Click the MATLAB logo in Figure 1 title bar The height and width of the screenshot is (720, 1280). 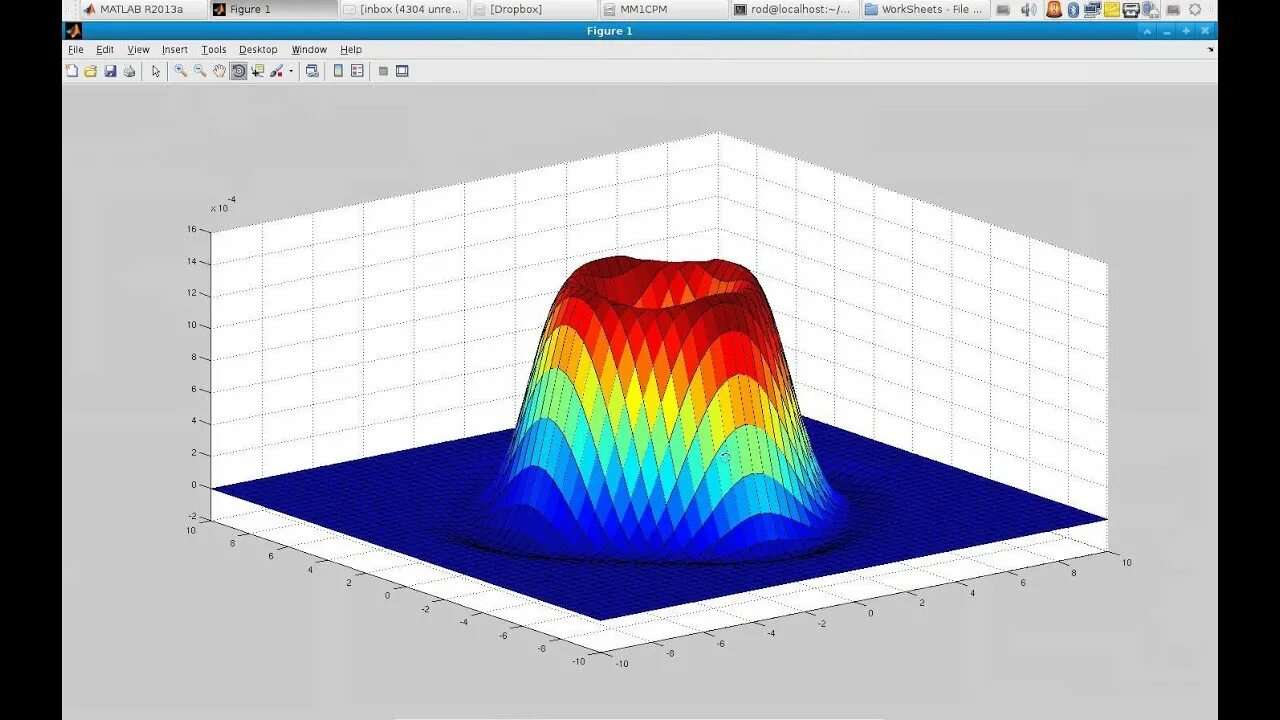73,30
